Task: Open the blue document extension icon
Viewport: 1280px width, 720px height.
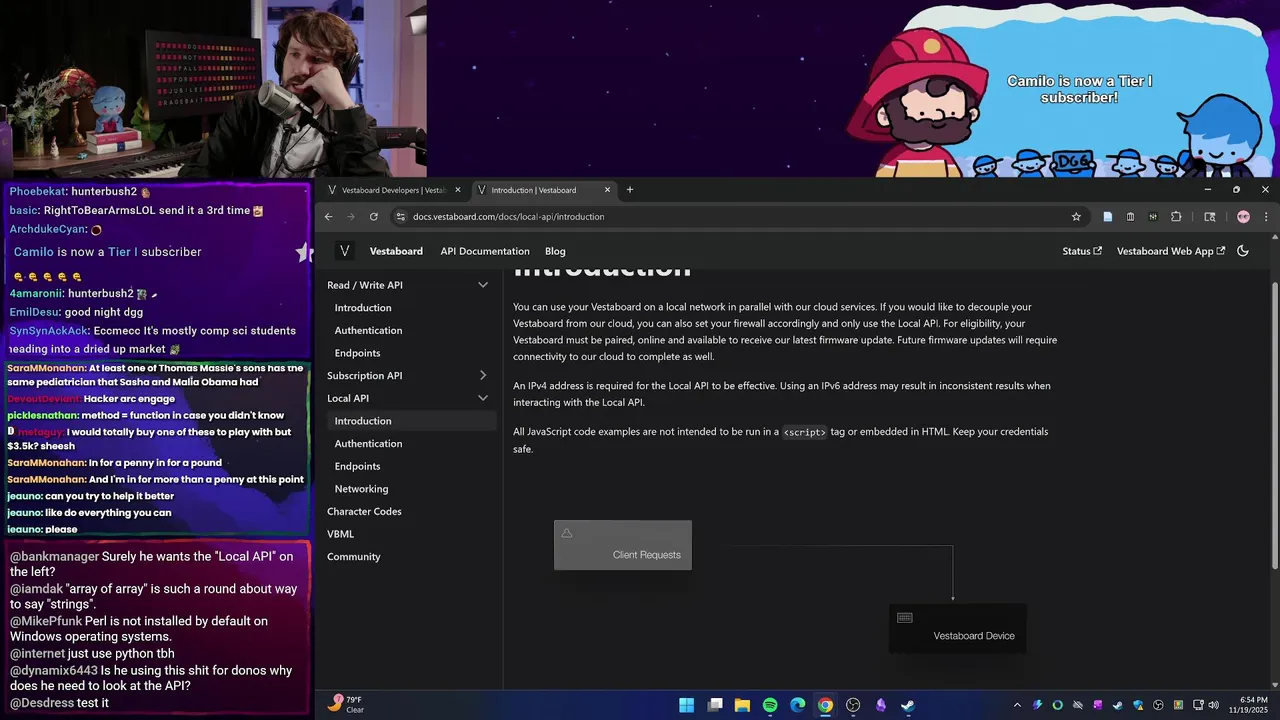Action: (x=1107, y=216)
